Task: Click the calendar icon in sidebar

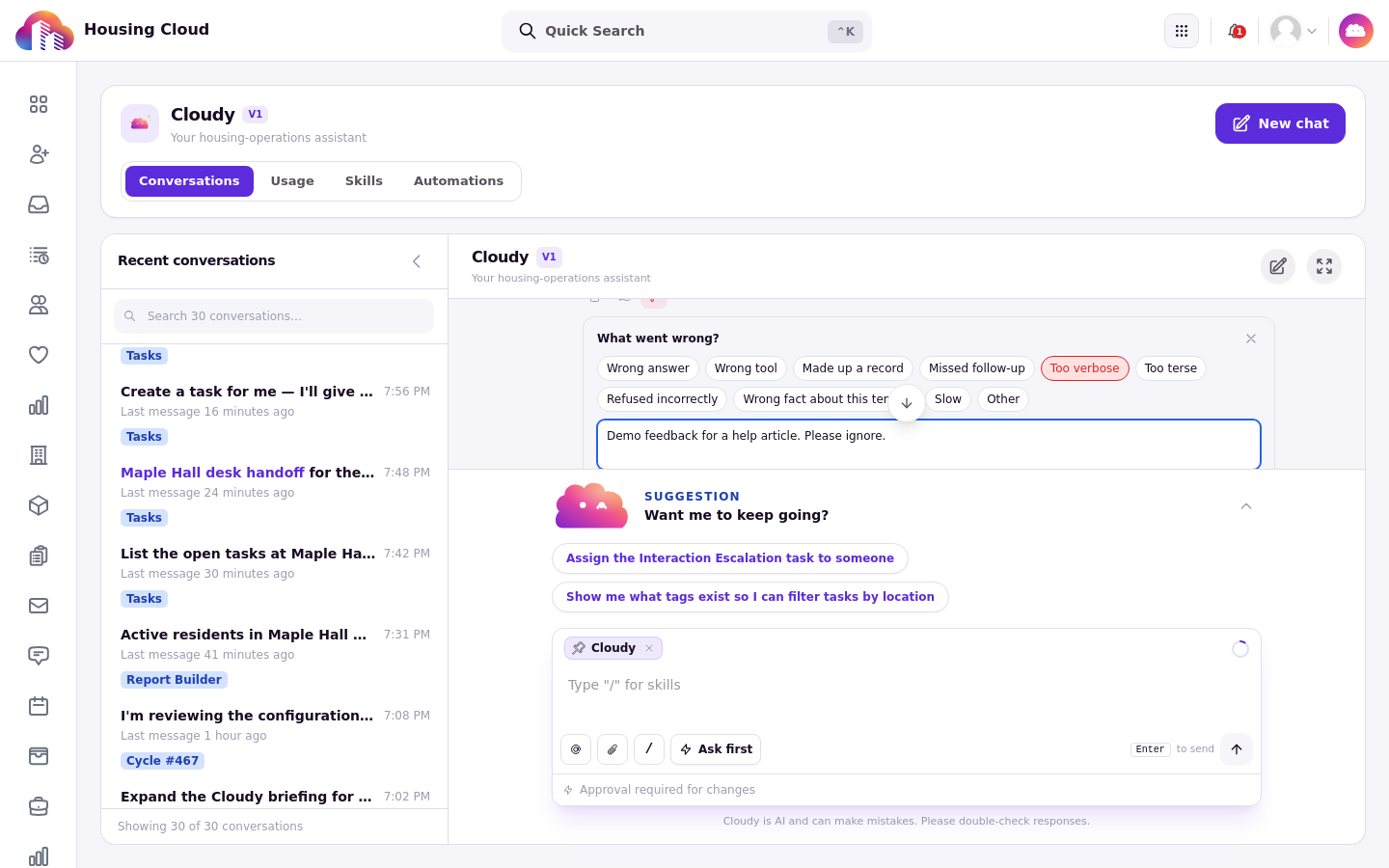Action: click(39, 706)
